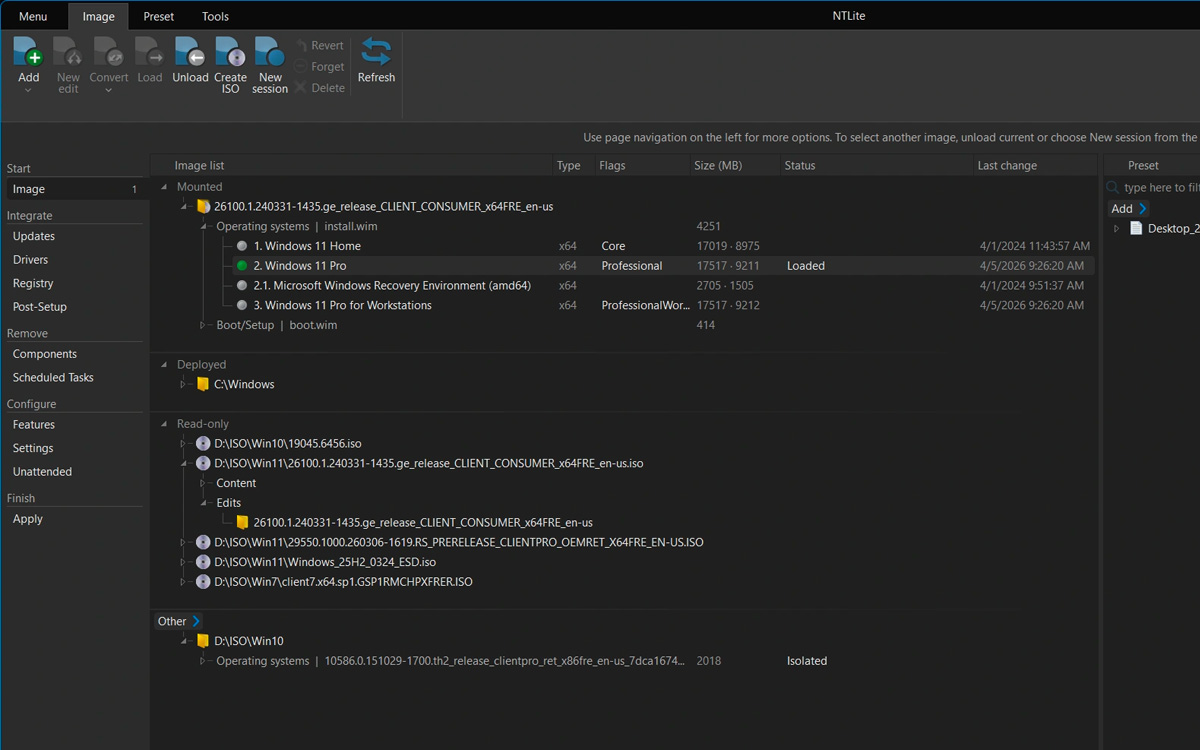Click the Forget toolbar button
Screen dimensions: 1200x750
[x=319, y=67]
